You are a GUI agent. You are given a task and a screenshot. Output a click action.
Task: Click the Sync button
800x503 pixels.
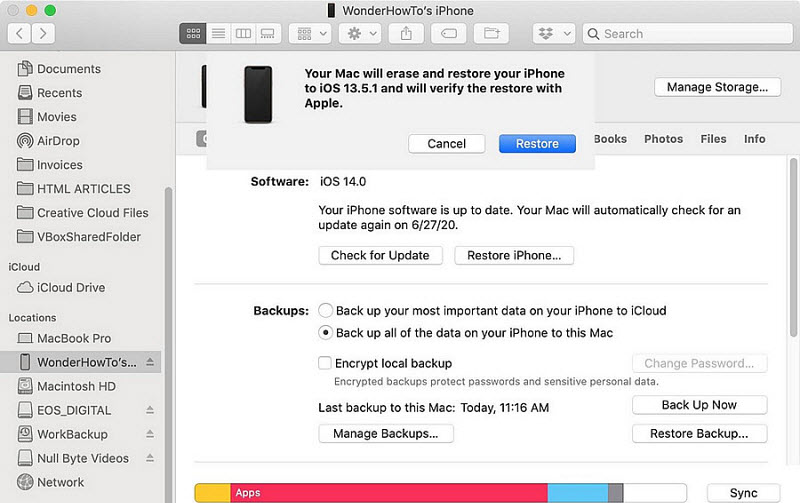(743, 493)
